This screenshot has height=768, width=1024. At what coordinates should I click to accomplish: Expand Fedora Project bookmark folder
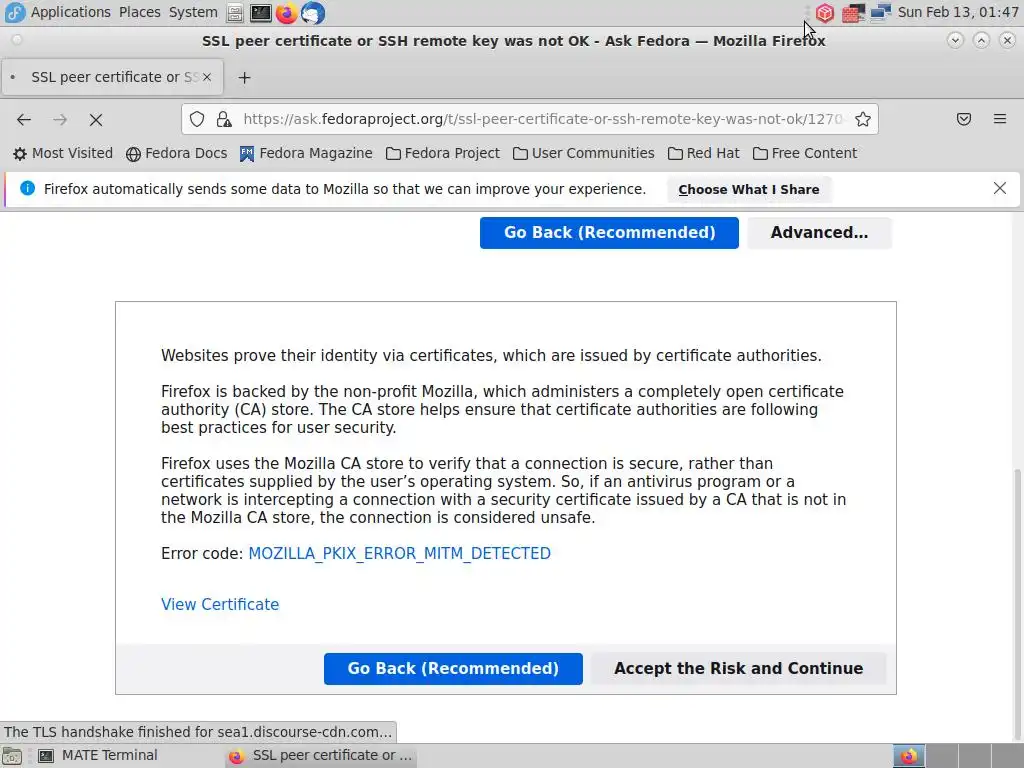pyautogui.click(x=443, y=153)
